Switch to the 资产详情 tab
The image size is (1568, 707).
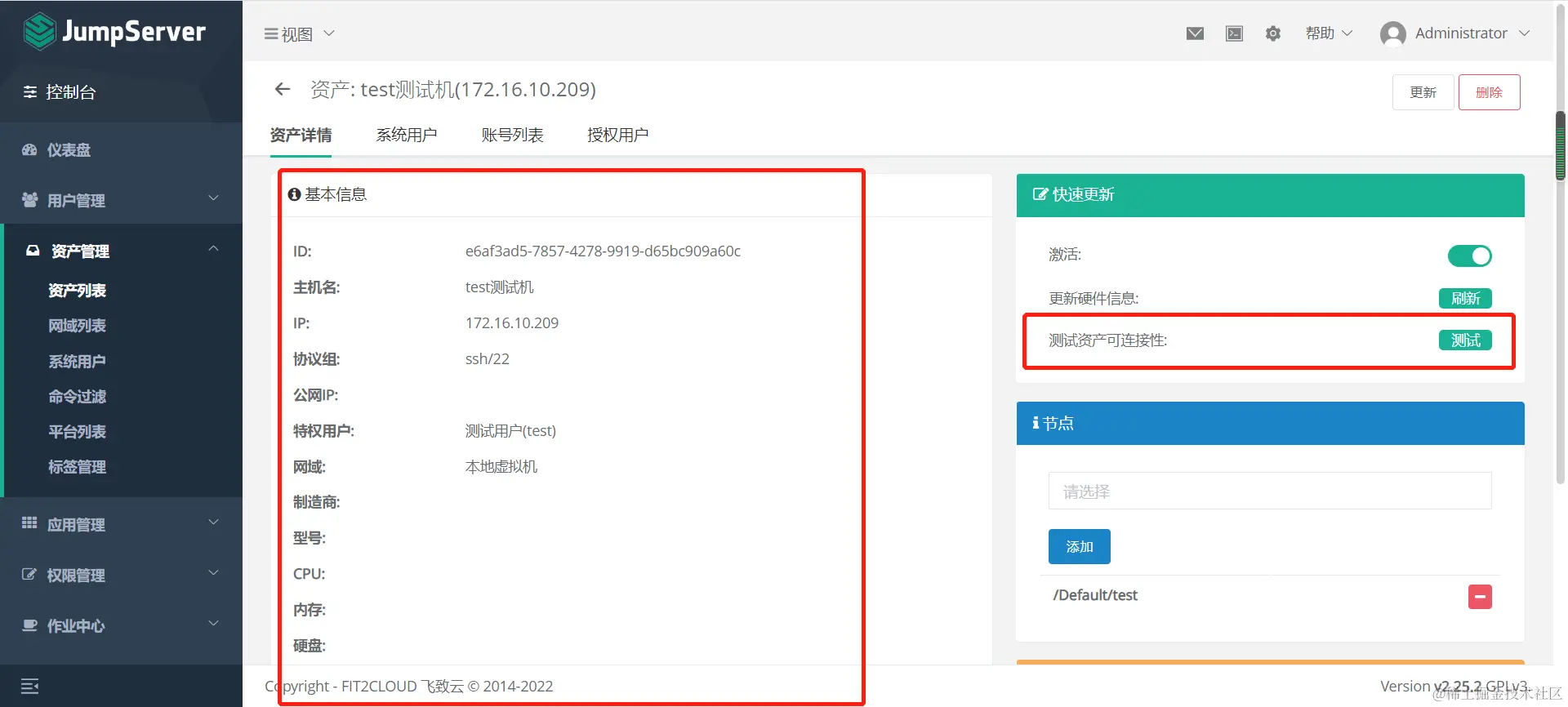coord(301,135)
